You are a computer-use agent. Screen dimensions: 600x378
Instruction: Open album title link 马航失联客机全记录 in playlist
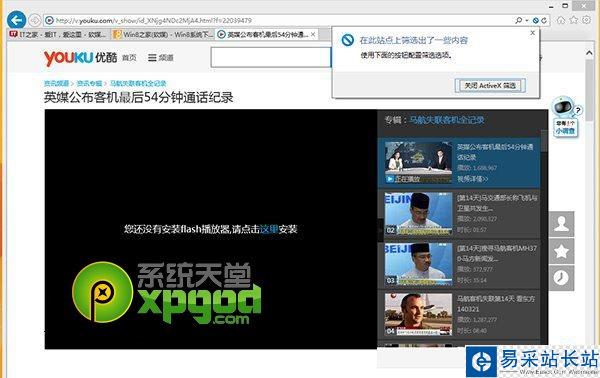click(x=447, y=120)
